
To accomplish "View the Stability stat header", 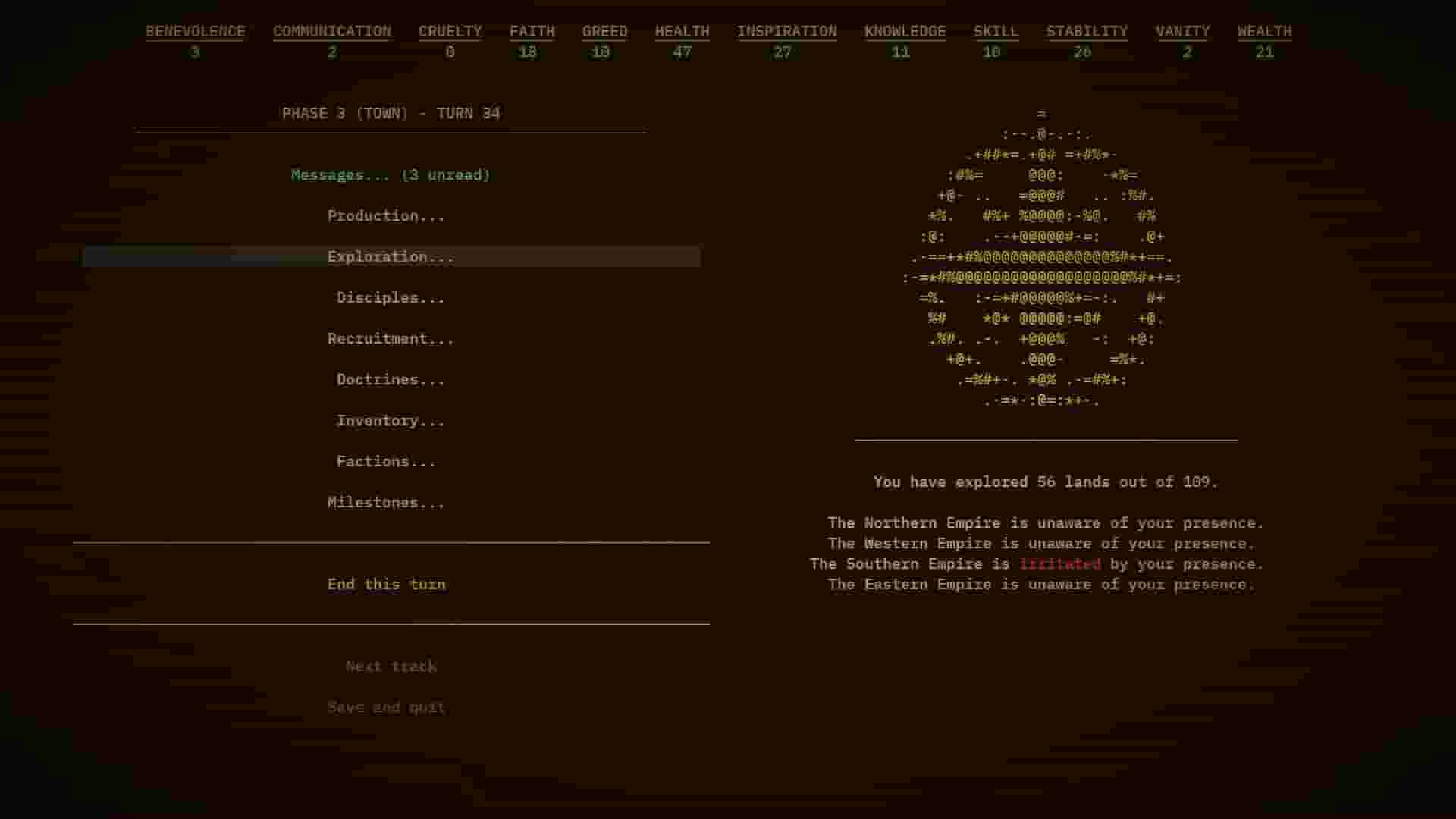I will point(1087,32).
